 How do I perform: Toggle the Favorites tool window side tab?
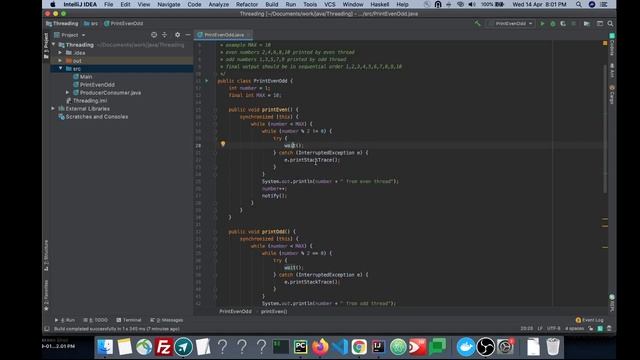tap(46, 295)
